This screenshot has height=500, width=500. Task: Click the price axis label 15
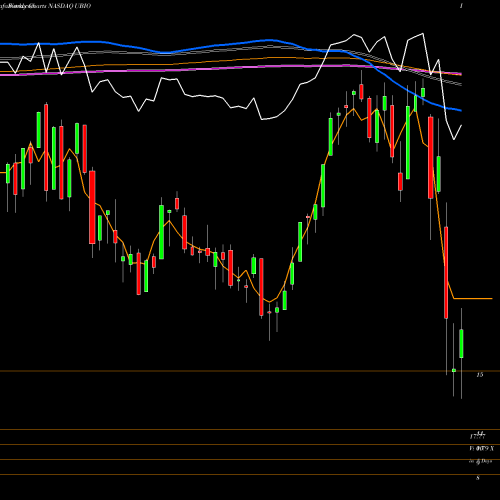click(x=480, y=375)
